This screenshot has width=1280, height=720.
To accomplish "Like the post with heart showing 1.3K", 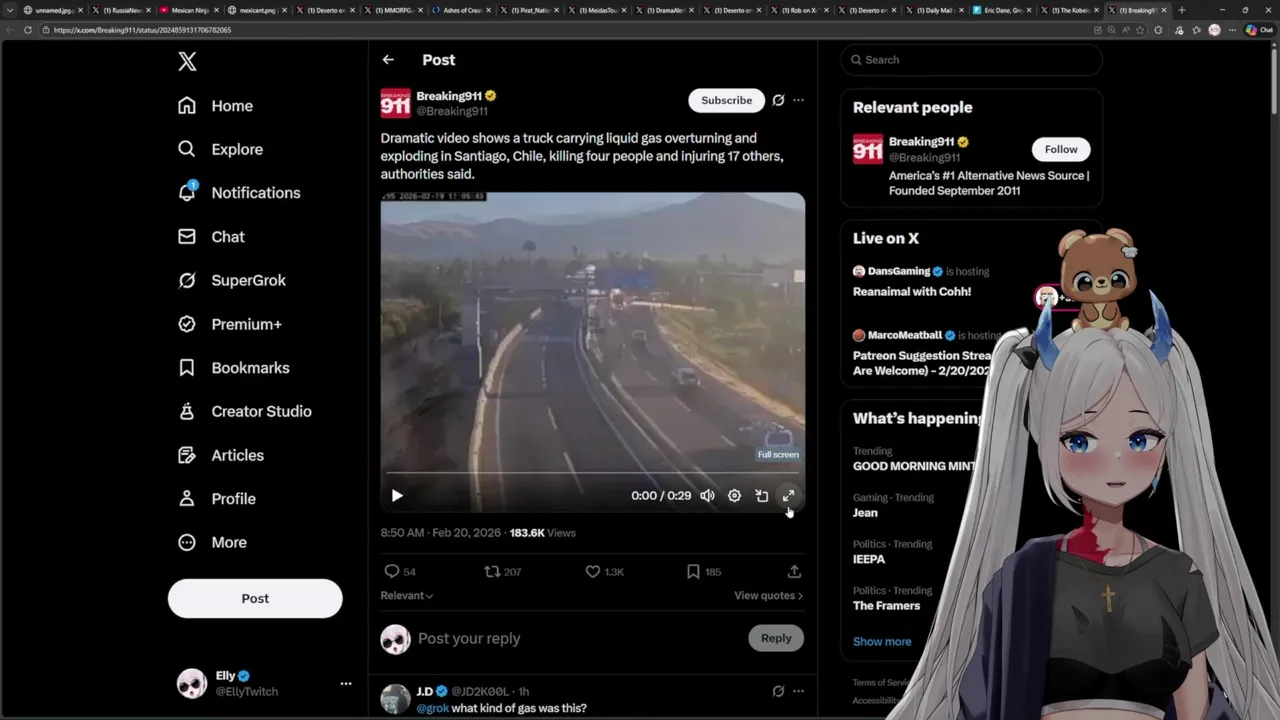I will coord(604,571).
